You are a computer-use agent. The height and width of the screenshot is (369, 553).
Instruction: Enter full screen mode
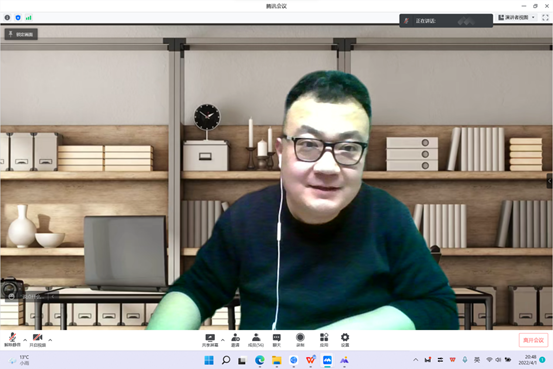point(545,17)
